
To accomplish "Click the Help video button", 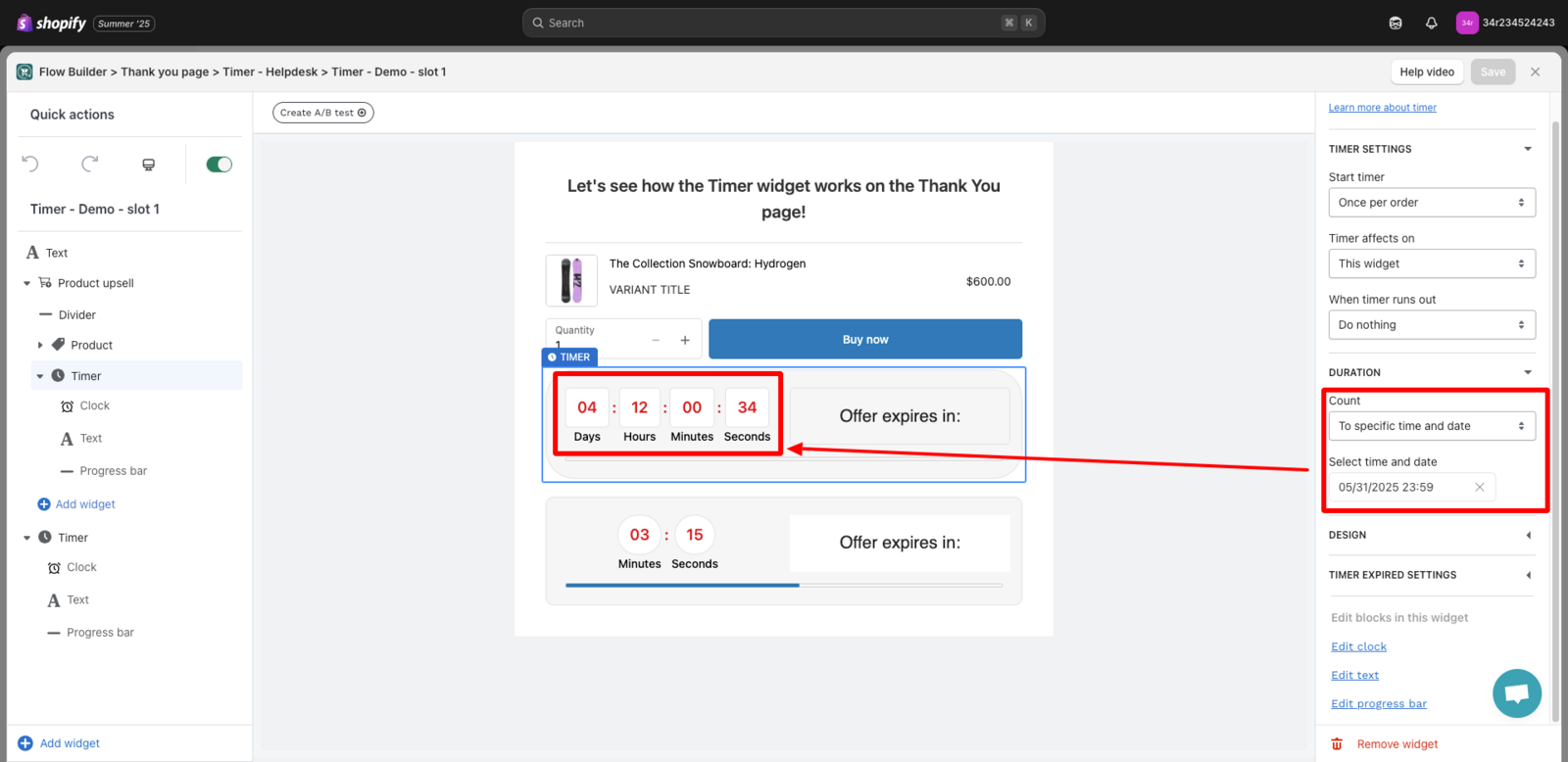I will click(1427, 71).
